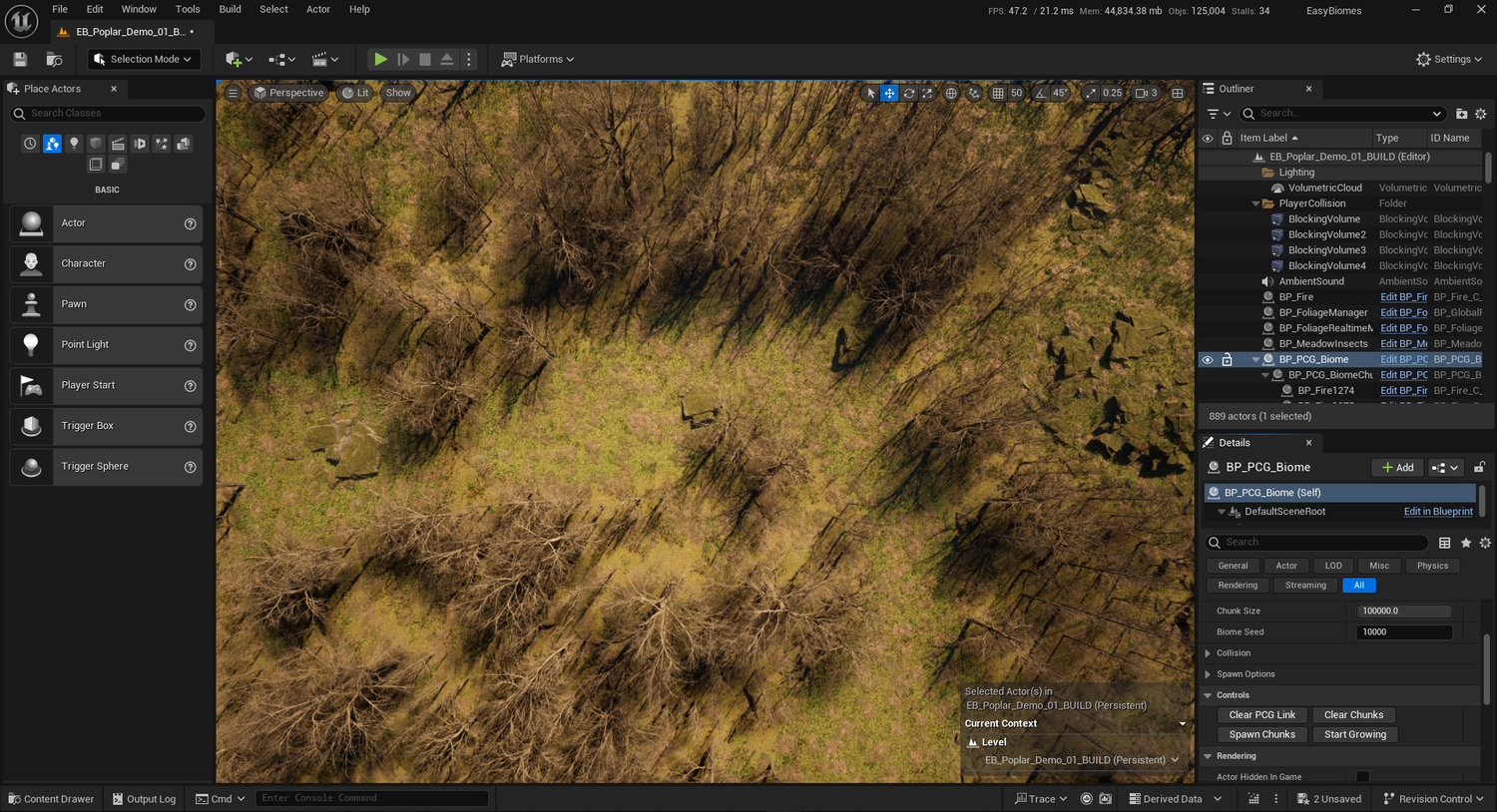1497x812 pixels.
Task: Open the Selection Mode dropdown
Action: click(x=143, y=59)
